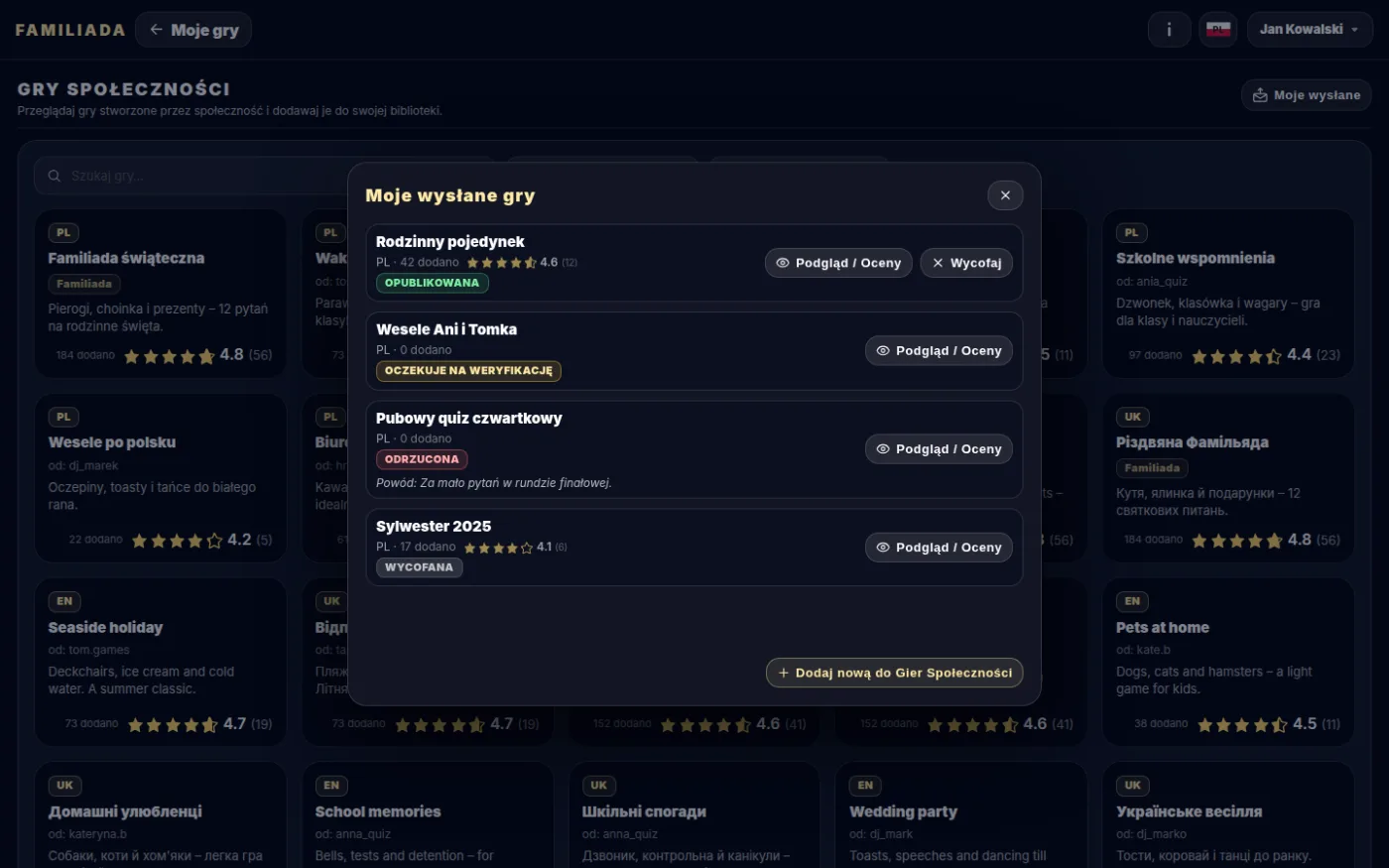Open Podgląd / Oceny for Sylwester 2025
Image resolution: width=1389 pixels, height=868 pixels.
coord(939,548)
